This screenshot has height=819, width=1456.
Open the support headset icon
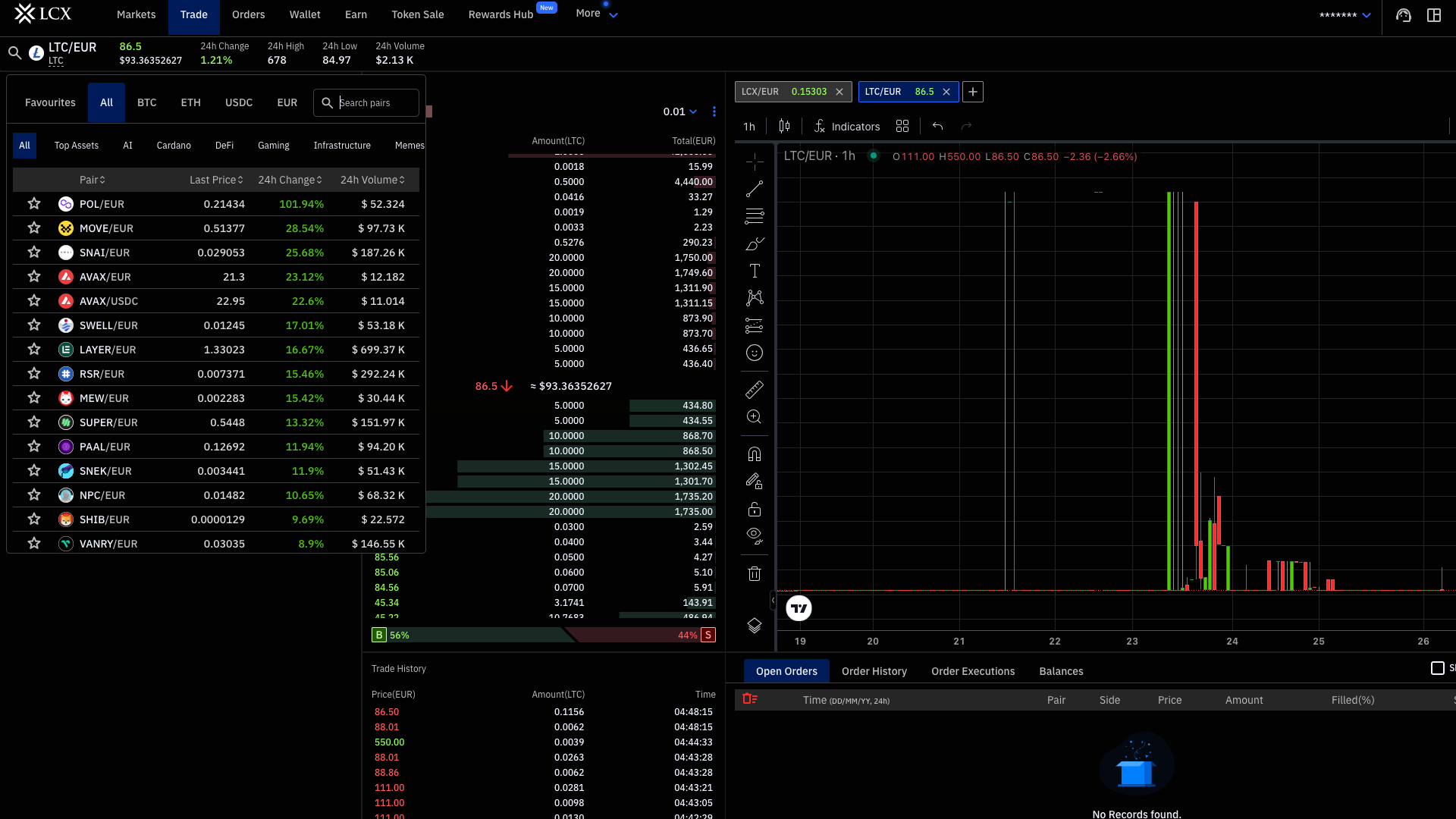tap(1404, 15)
